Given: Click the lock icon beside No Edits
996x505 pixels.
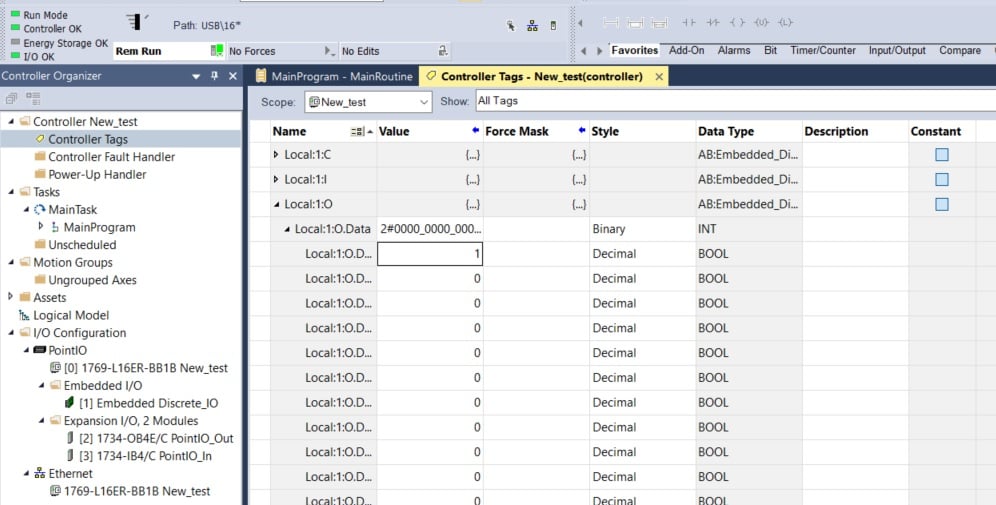Looking at the screenshot, I should (443, 51).
